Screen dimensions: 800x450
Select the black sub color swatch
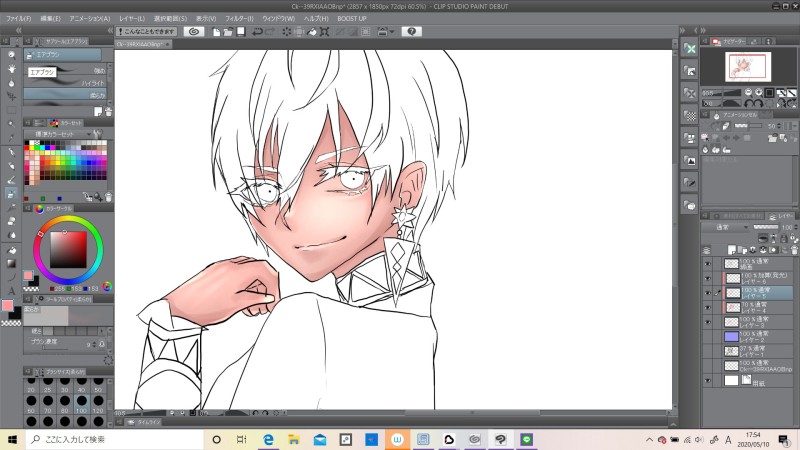(15, 313)
